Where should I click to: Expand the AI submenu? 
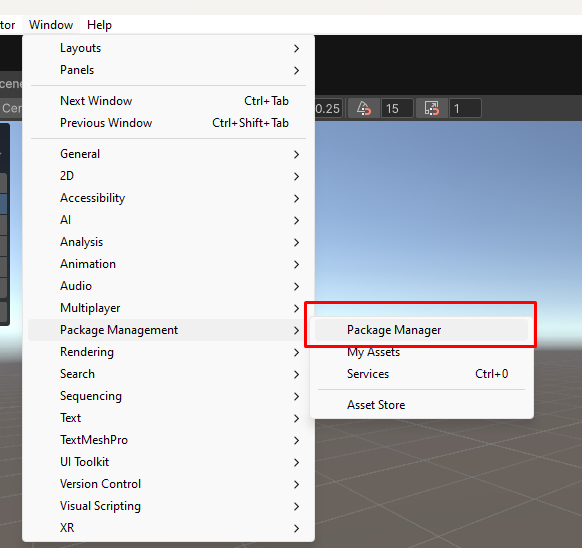point(168,220)
